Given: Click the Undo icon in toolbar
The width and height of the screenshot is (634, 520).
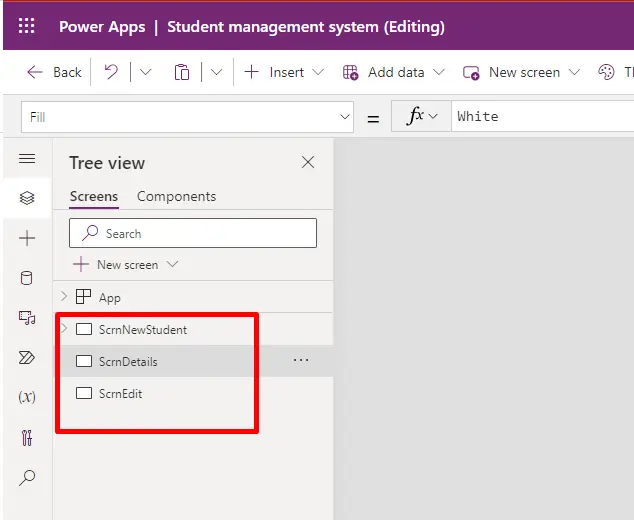Looking at the screenshot, I should click(112, 72).
